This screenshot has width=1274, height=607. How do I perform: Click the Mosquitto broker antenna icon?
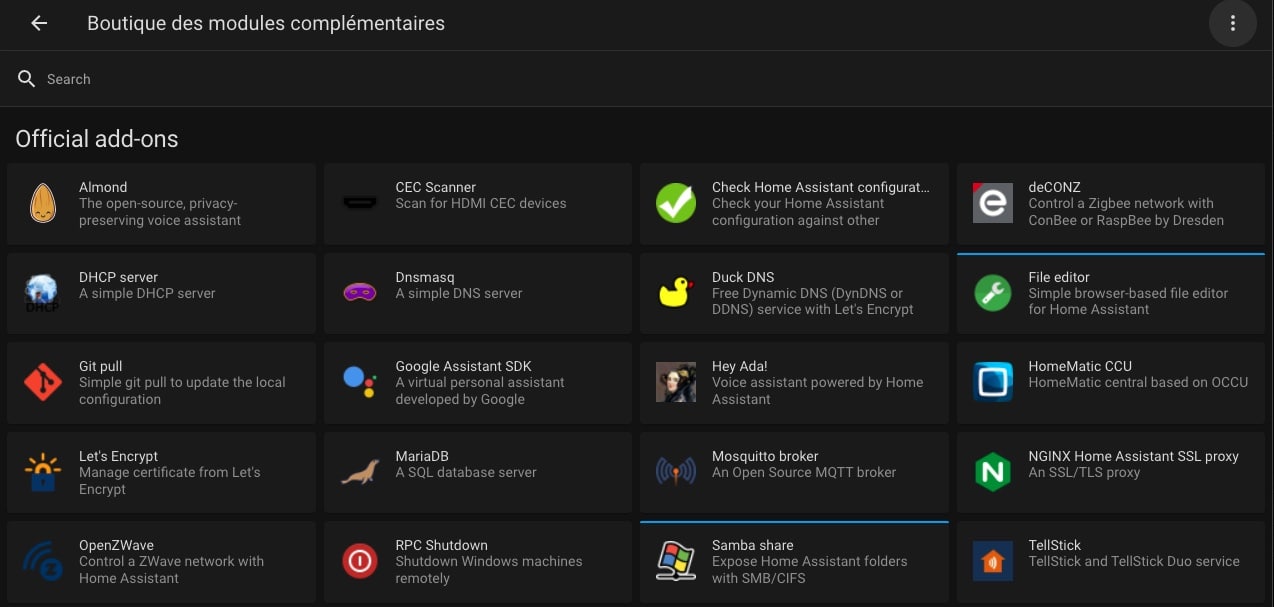click(x=676, y=472)
